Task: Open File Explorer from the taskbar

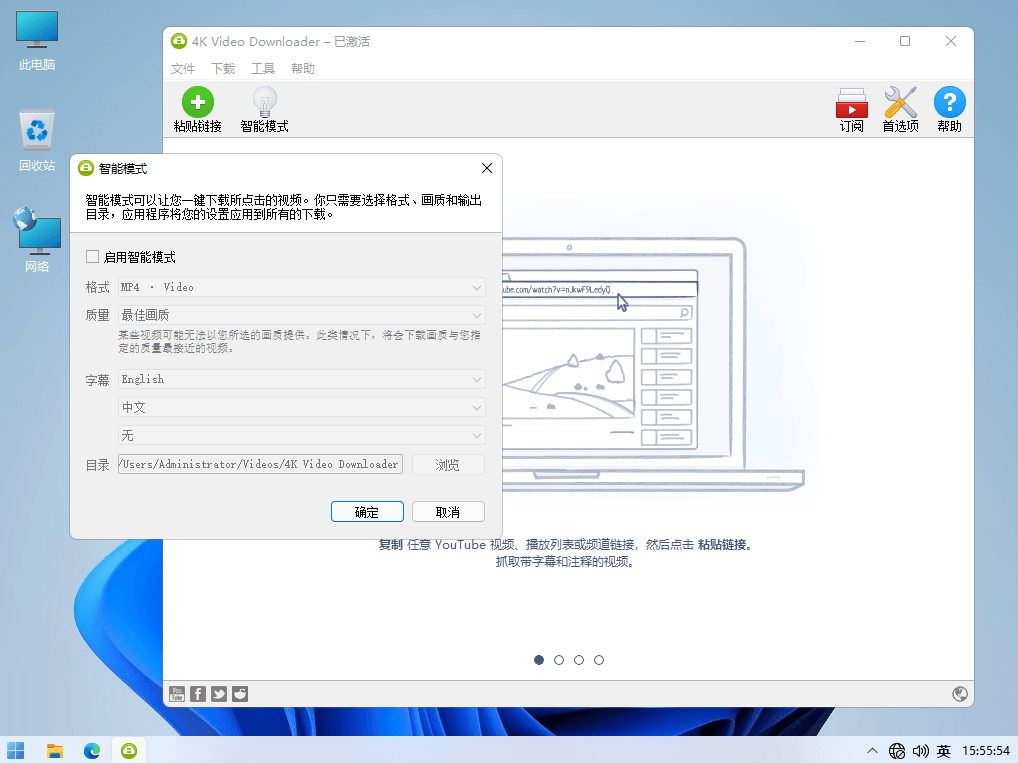Action: pyautogui.click(x=55, y=751)
